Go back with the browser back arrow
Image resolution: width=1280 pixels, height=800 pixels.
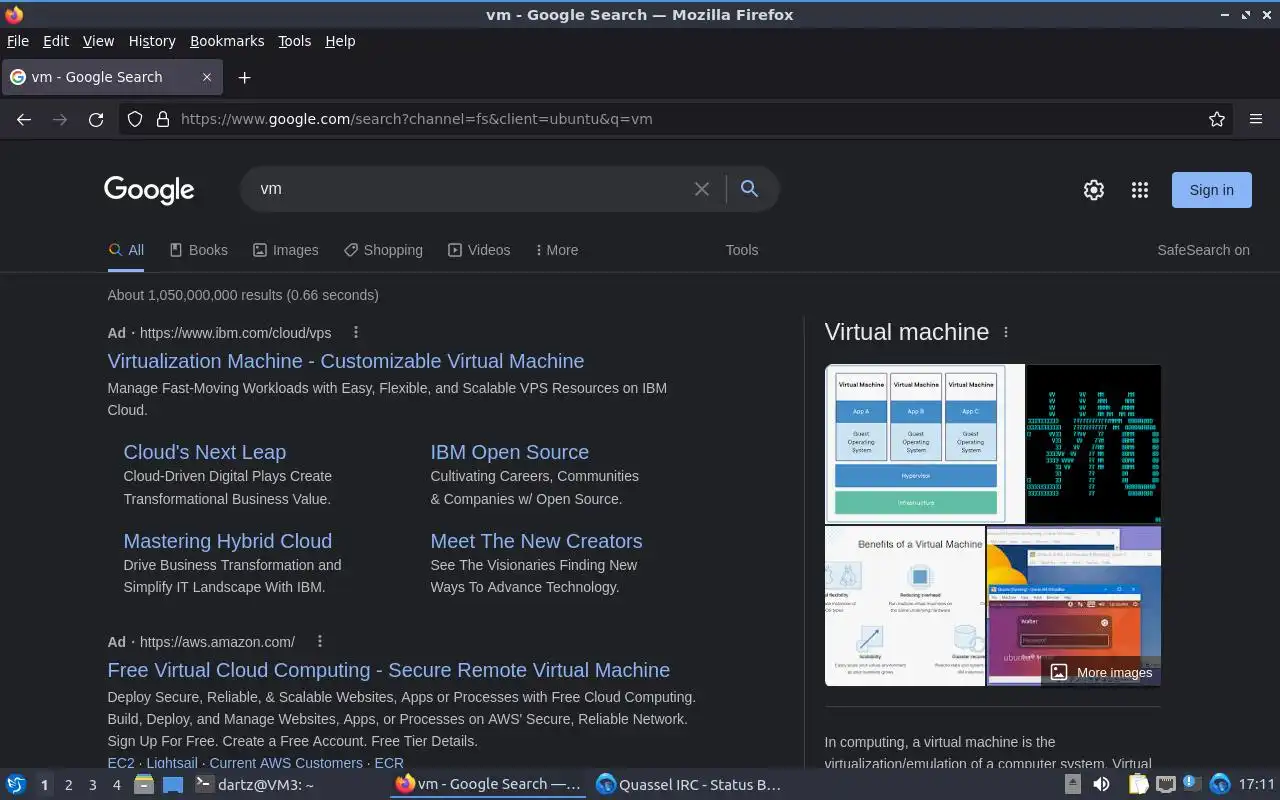pyautogui.click(x=24, y=119)
